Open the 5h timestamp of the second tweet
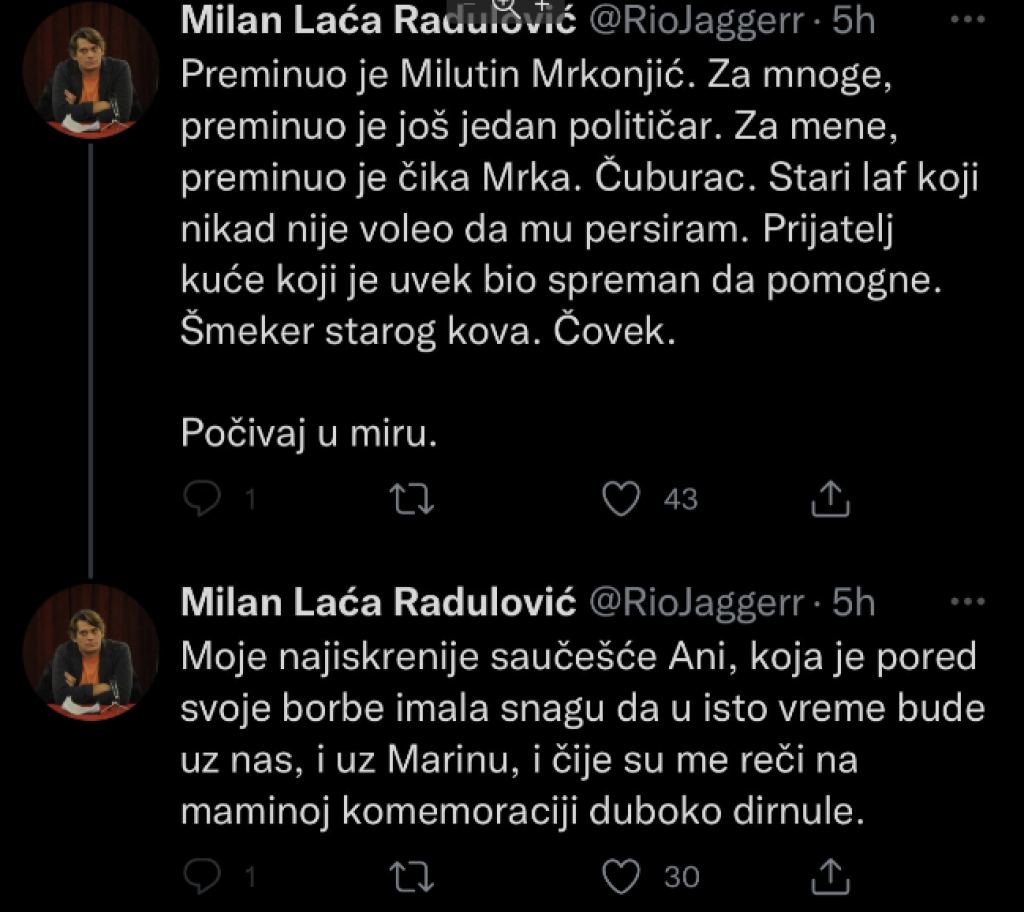 pyautogui.click(x=853, y=603)
